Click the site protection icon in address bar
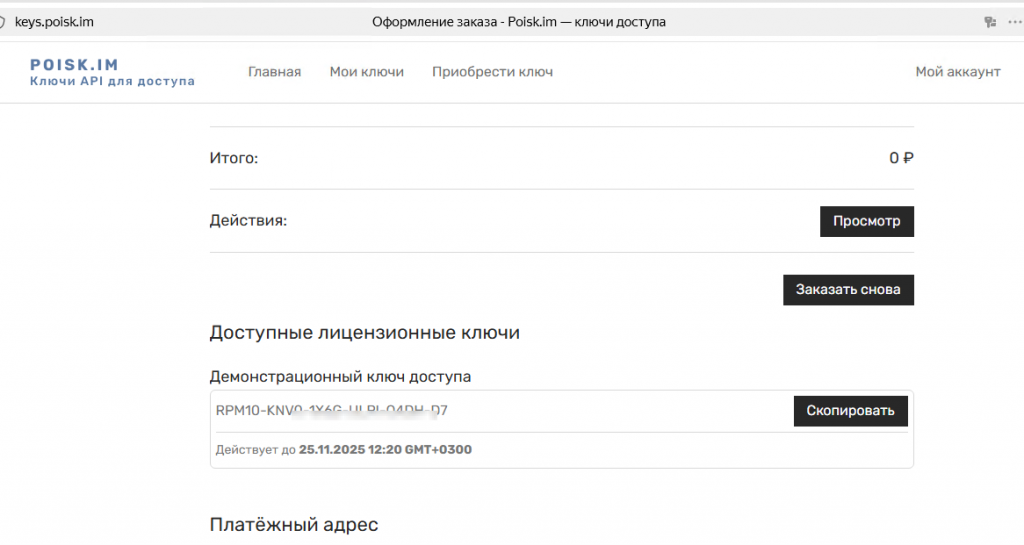Screen dimensions: 1024x545 point(3,21)
